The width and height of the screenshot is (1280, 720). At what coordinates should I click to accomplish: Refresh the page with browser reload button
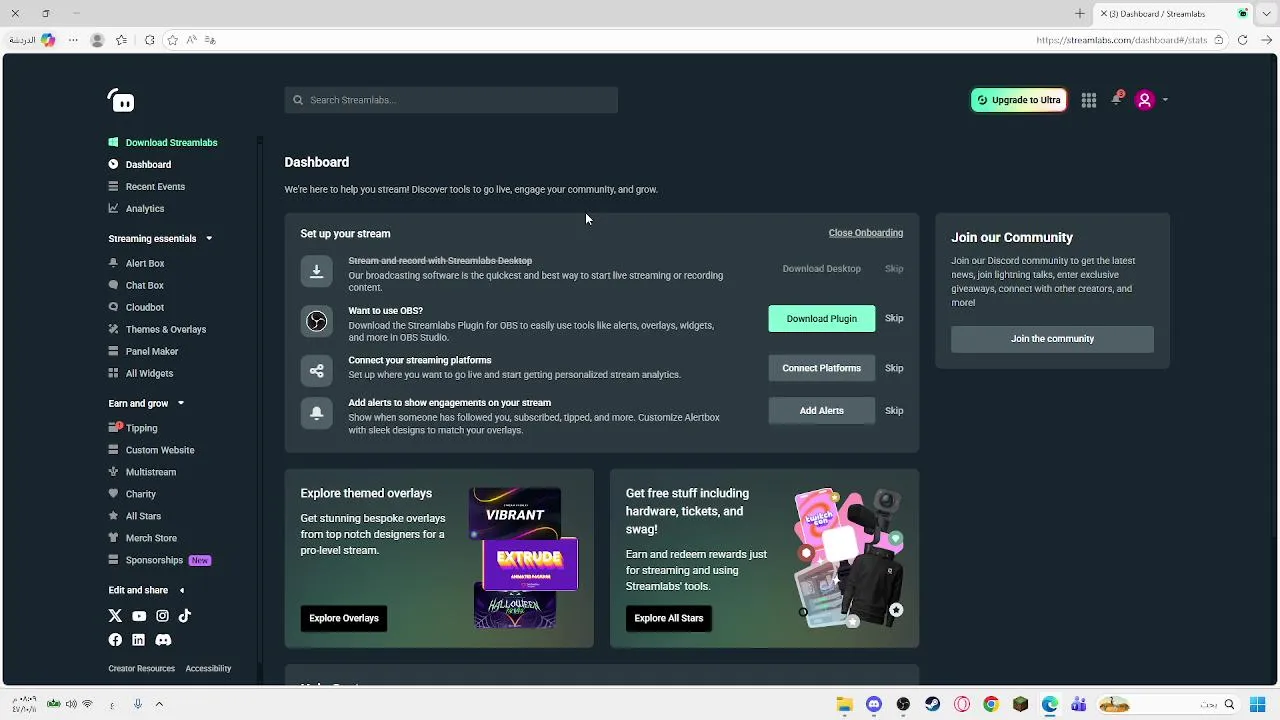(1242, 40)
